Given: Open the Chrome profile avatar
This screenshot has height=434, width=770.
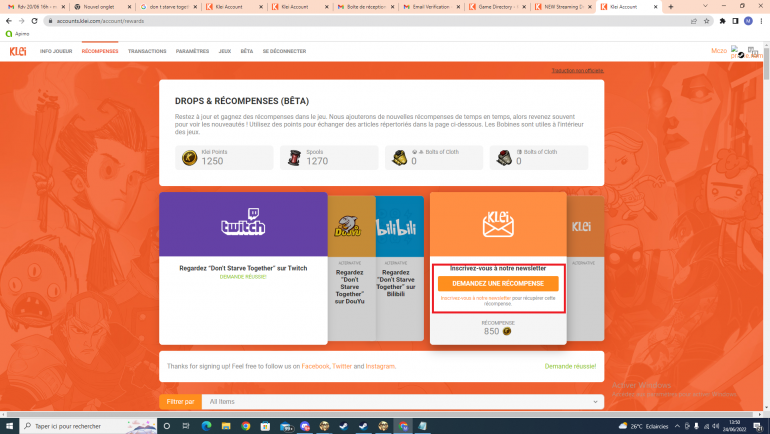Looking at the screenshot, I should coord(748,21).
